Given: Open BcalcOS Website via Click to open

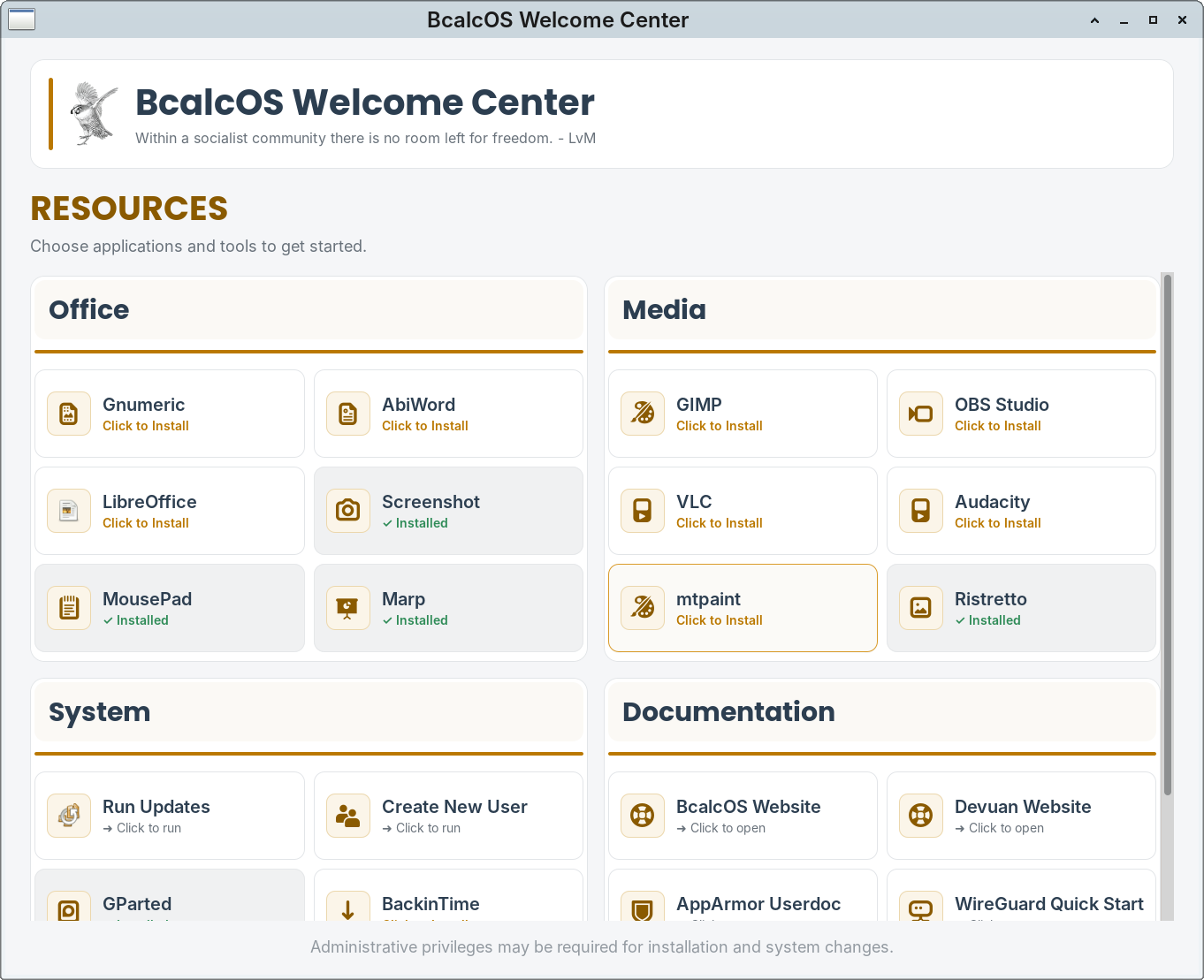Looking at the screenshot, I should coord(721,828).
